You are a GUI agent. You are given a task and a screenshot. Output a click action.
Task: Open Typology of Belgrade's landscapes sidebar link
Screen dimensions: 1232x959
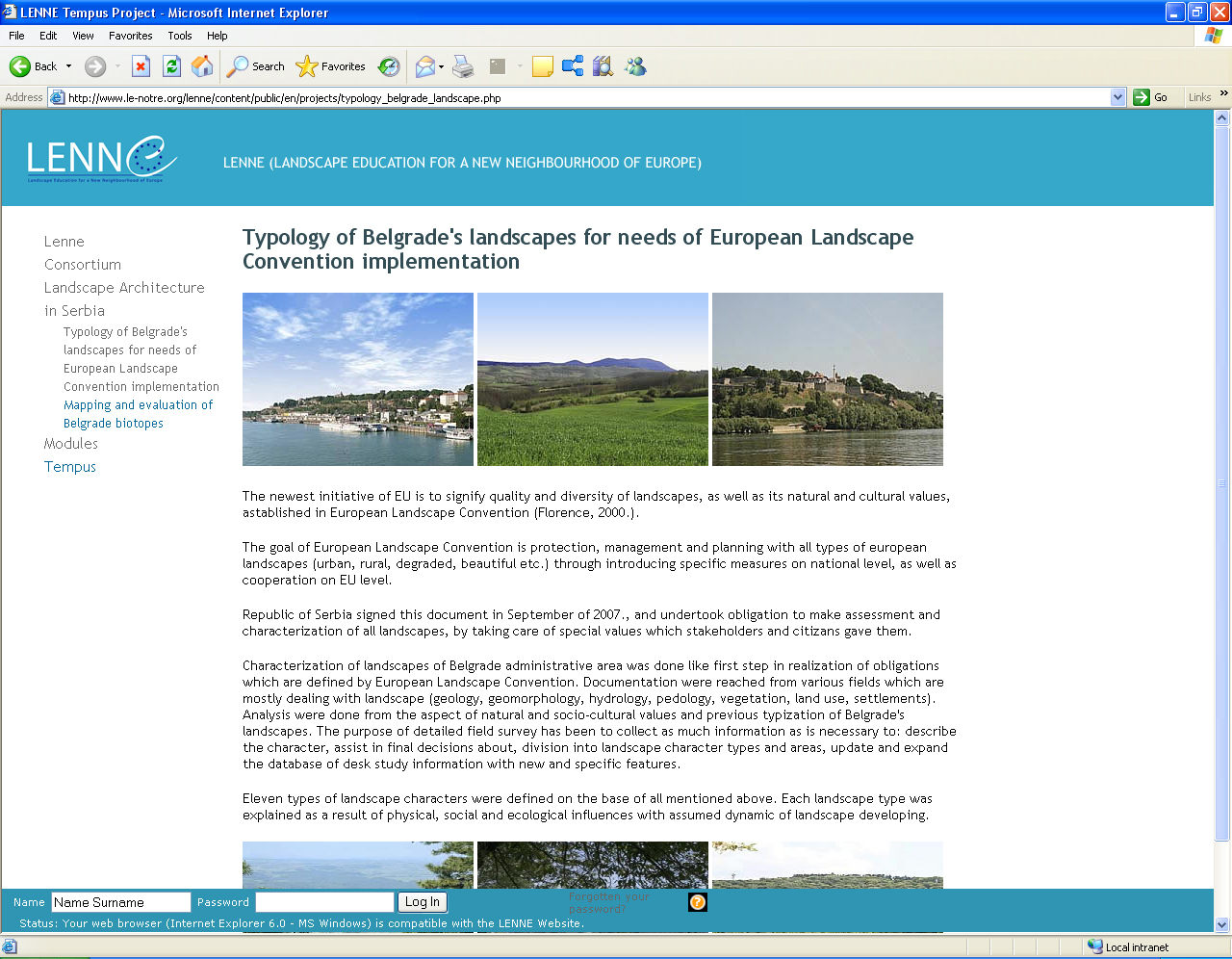point(141,359)
